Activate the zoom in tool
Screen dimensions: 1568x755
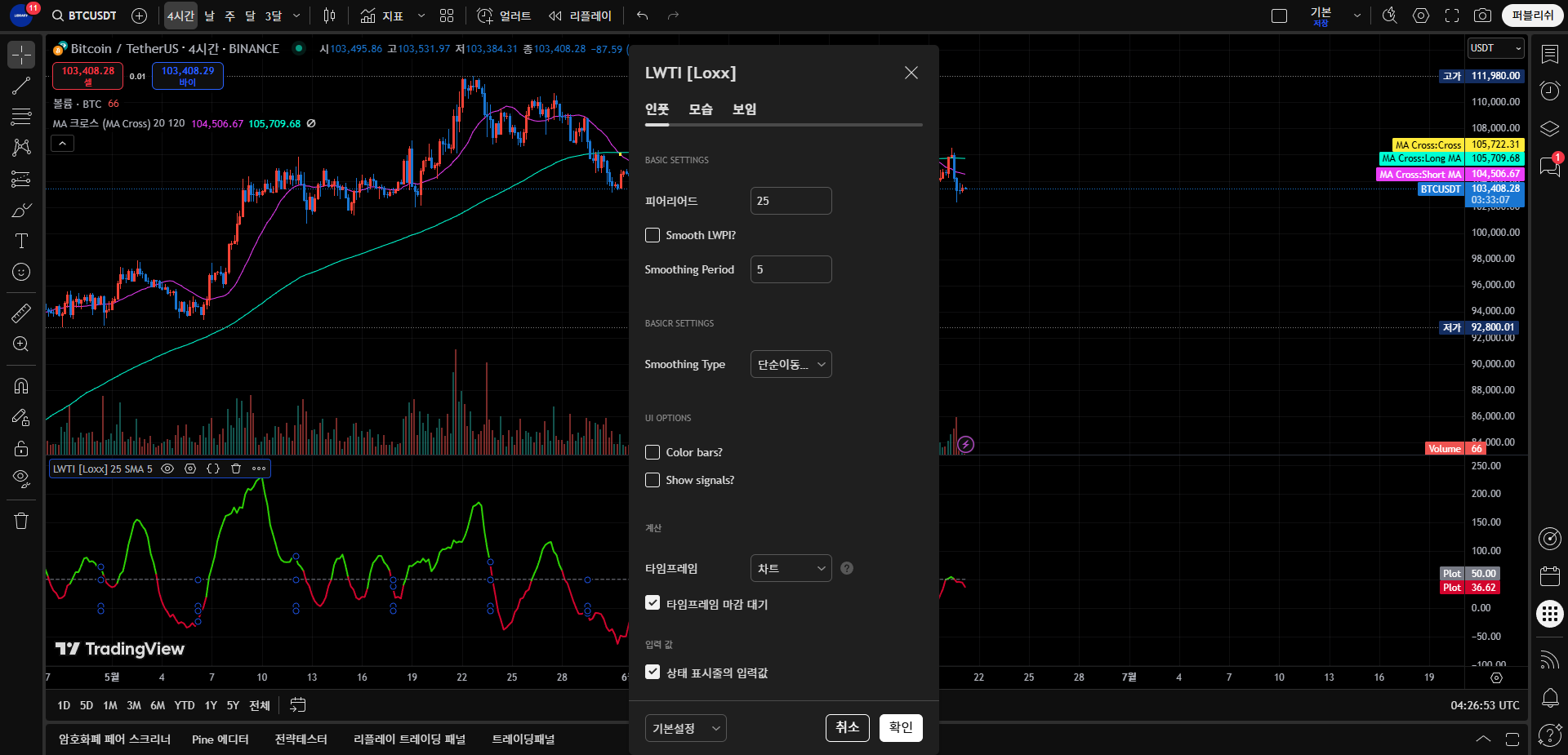21,344
